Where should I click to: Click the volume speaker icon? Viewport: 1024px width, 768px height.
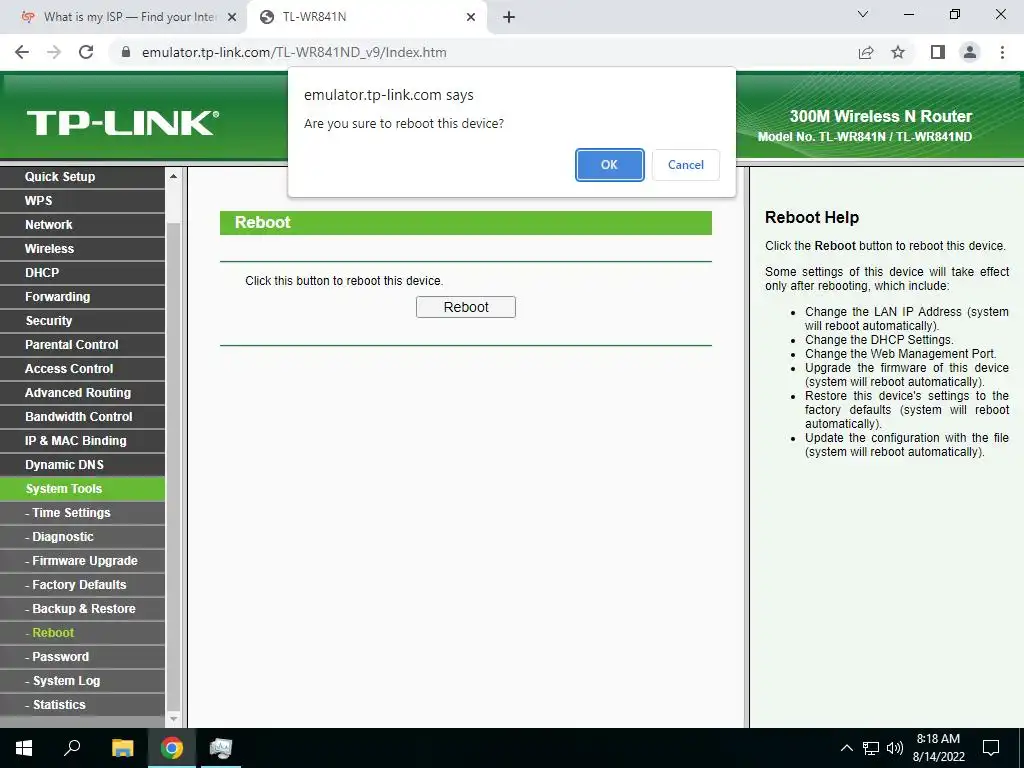[x=895, y=748]
